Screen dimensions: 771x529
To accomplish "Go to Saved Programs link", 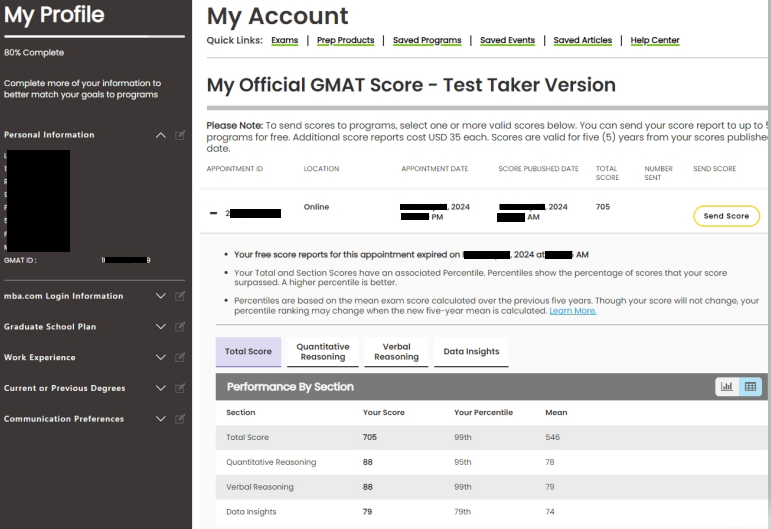I will coord(427,40).
